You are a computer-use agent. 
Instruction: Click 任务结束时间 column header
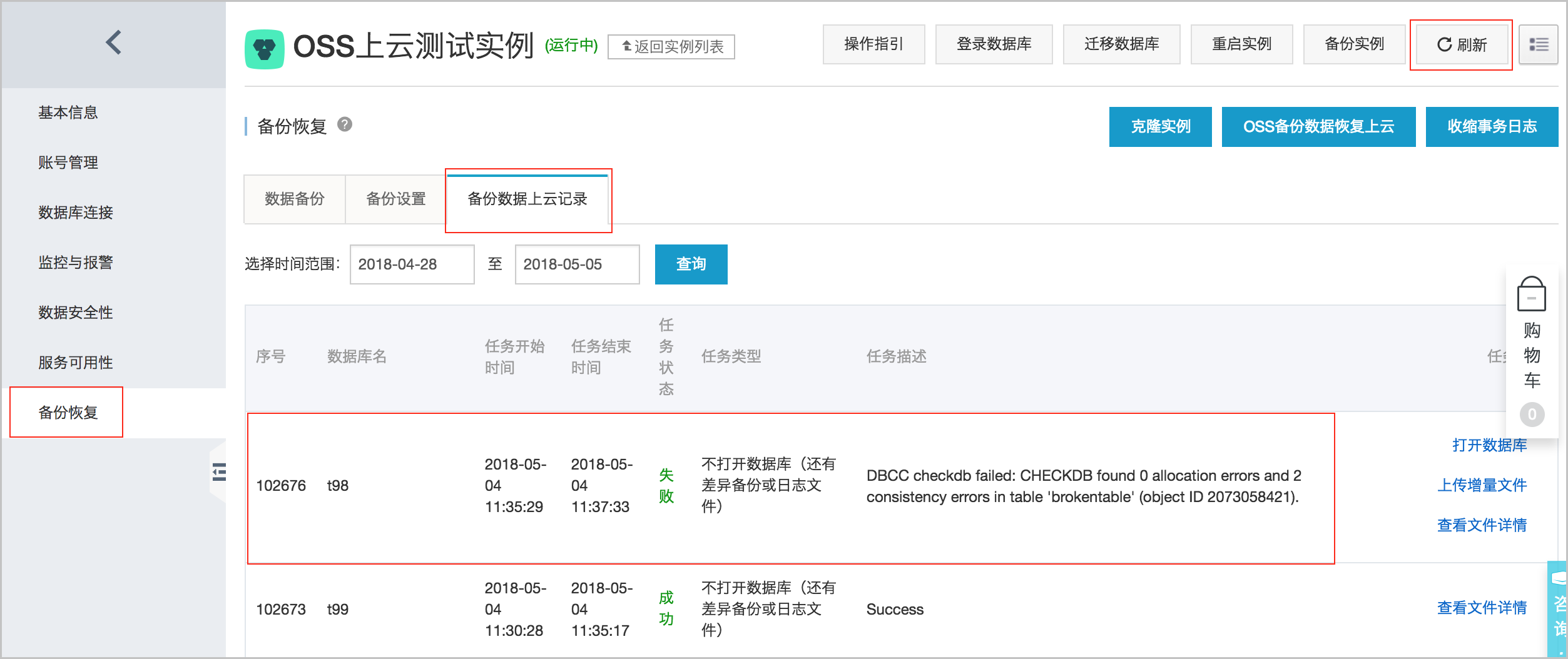tap(601, 357)
